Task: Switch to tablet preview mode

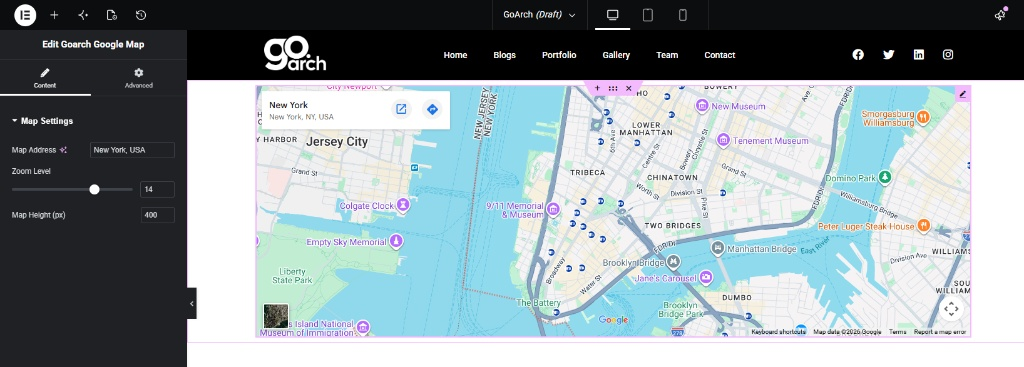Action: pyautogui.click(x=648, y=15)
